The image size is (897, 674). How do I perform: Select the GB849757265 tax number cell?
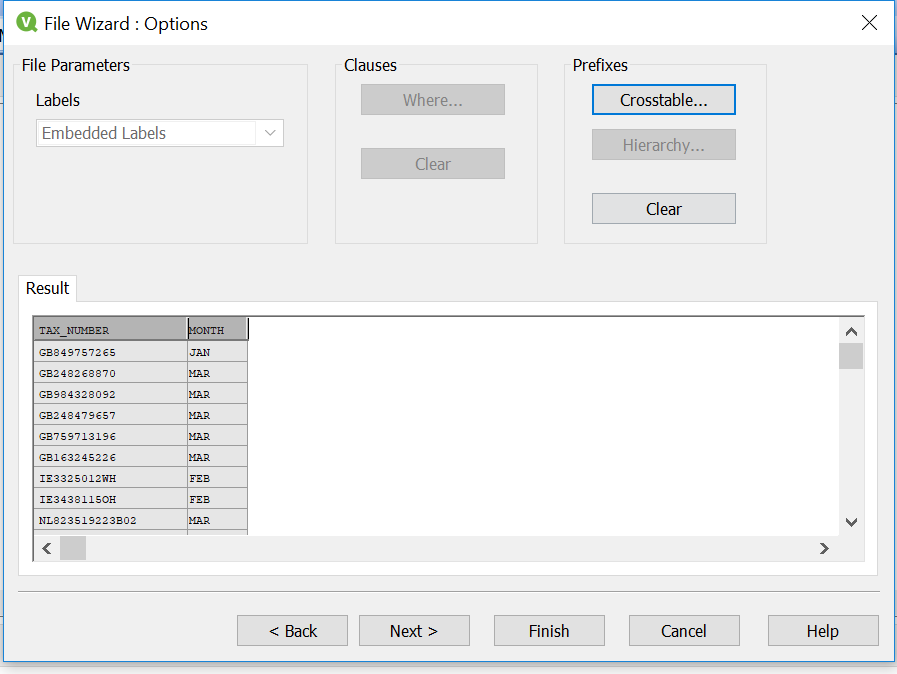tap(110, 352)
